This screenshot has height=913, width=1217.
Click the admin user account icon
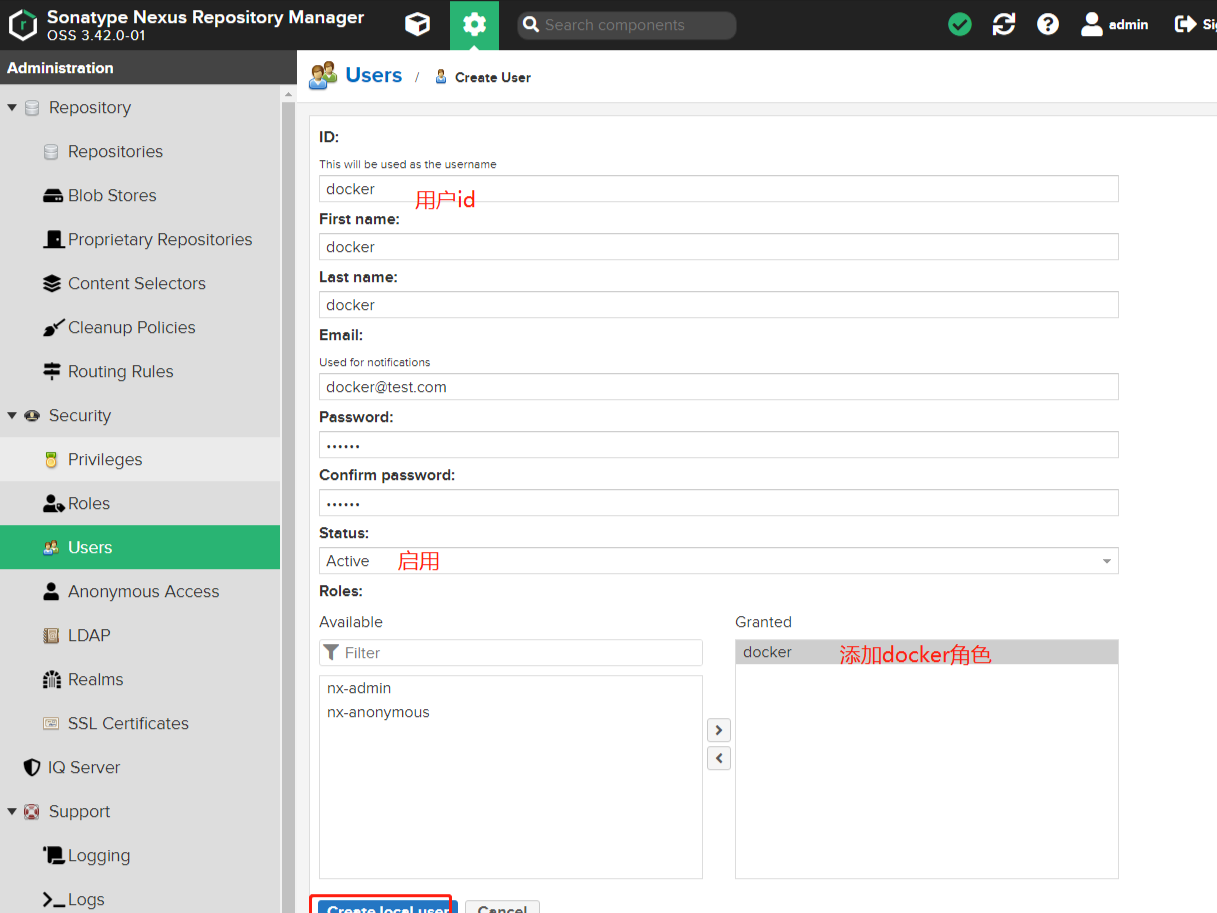point(1091,25)
